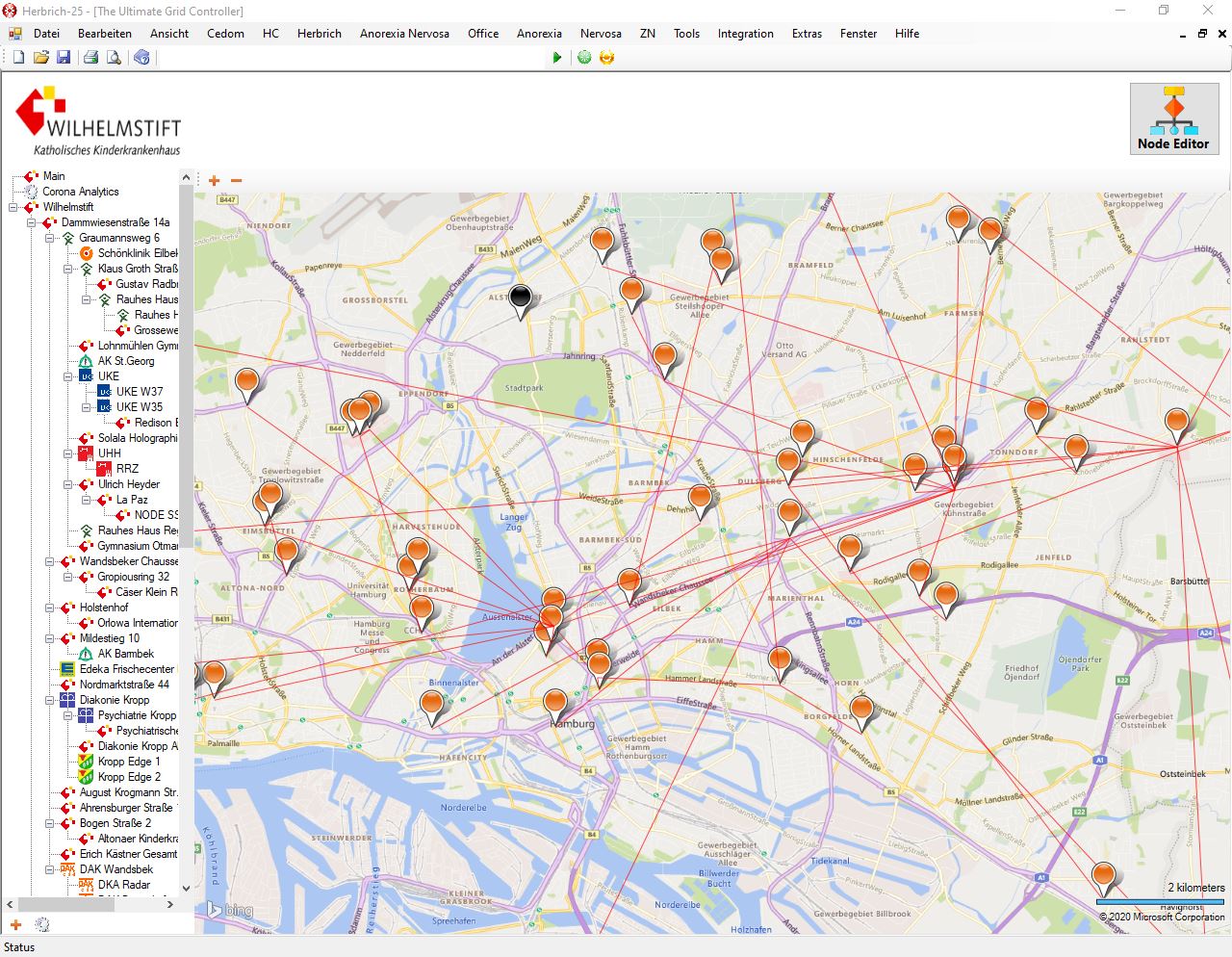
Task: Select August Krogmann Str. tree item
Action: pos(128,792)
